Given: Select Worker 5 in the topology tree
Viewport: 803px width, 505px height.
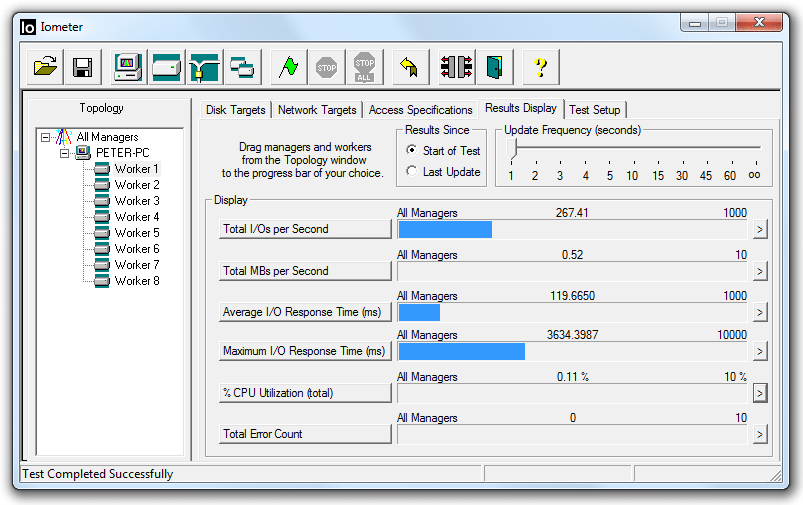Looking at the screenshot, I should pyautogui.click(x=137, y=233).
